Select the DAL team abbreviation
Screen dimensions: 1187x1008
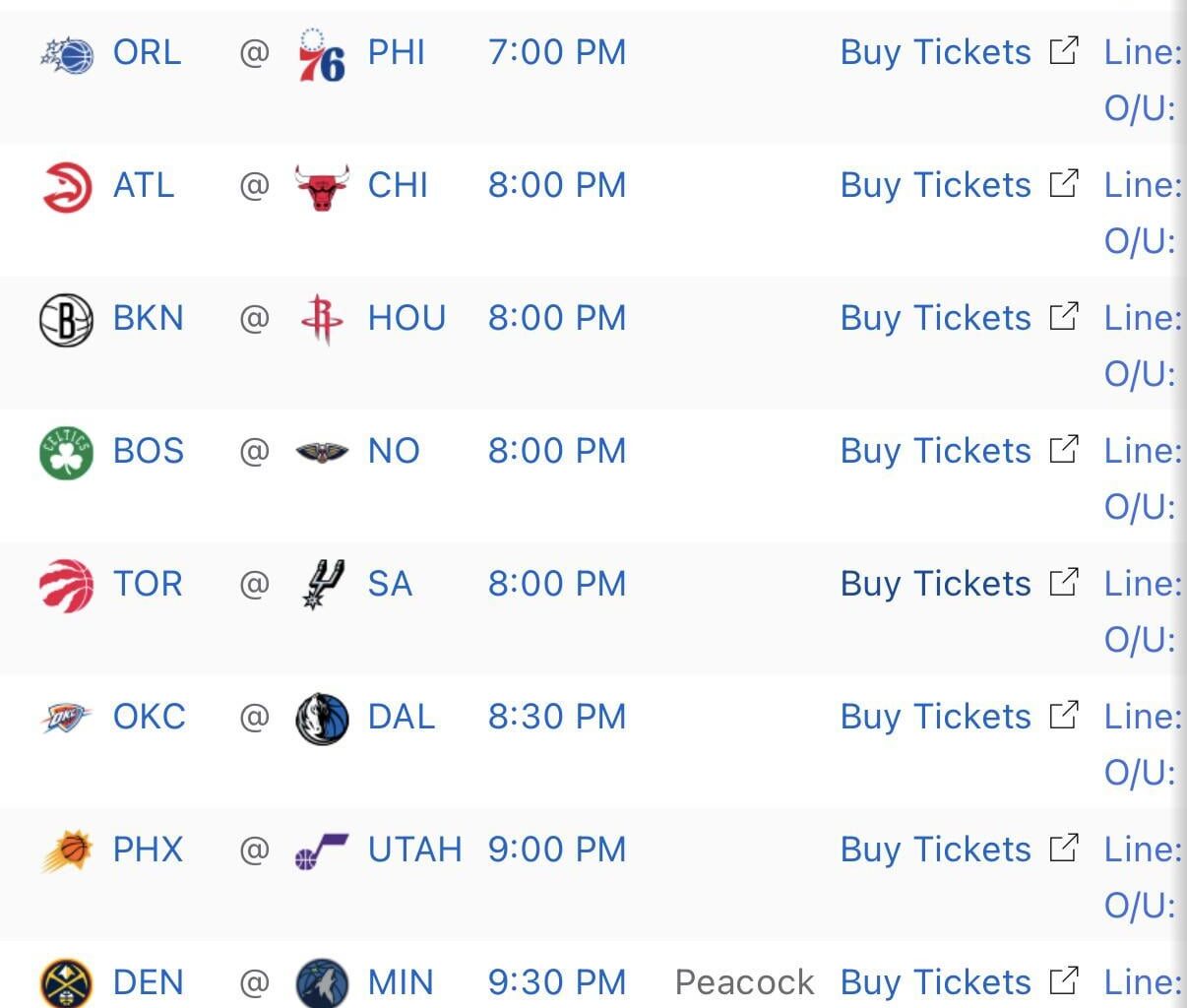coord(401,717)
